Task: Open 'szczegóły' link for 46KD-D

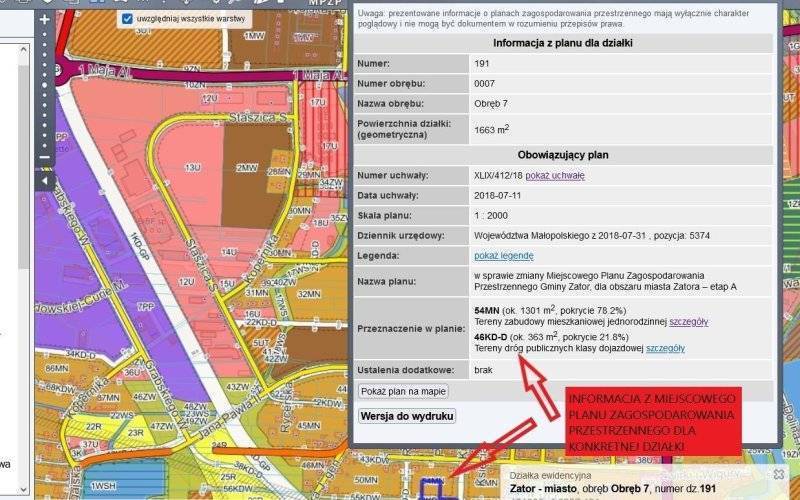Action: (x=665, y=348)
